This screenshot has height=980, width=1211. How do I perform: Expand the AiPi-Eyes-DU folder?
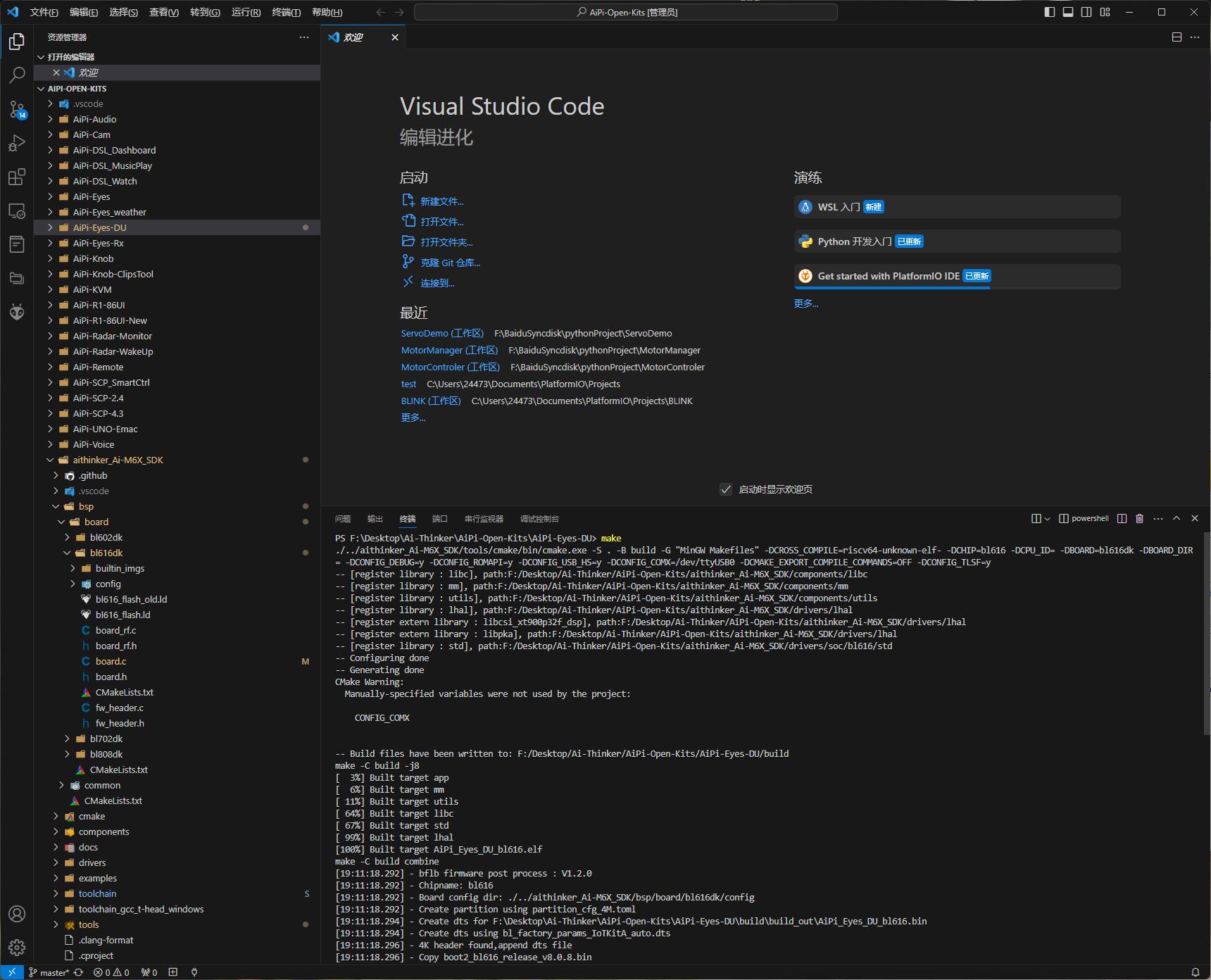click(x=50, y=227)
